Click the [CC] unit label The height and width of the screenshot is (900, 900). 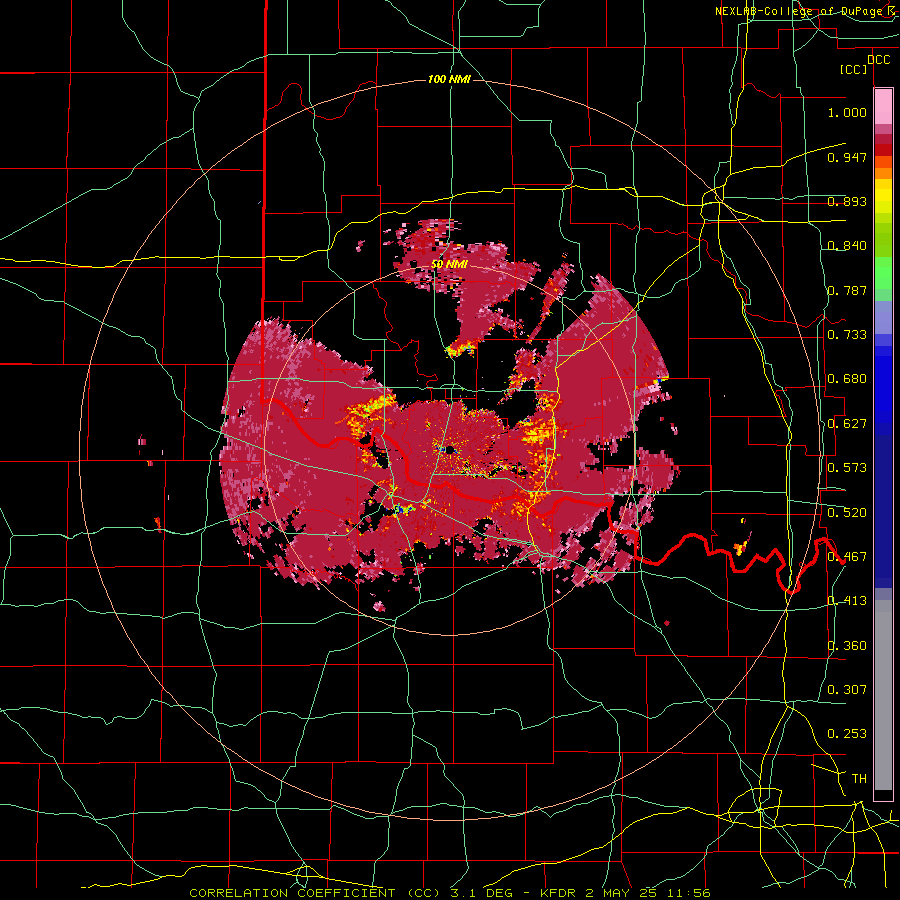click(854, 70)
